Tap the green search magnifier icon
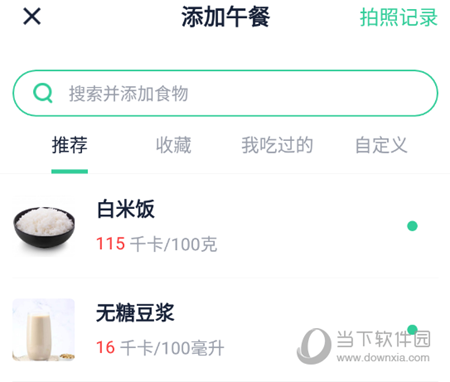The width and height of the screenshot is (450, 382). point(43,93)
